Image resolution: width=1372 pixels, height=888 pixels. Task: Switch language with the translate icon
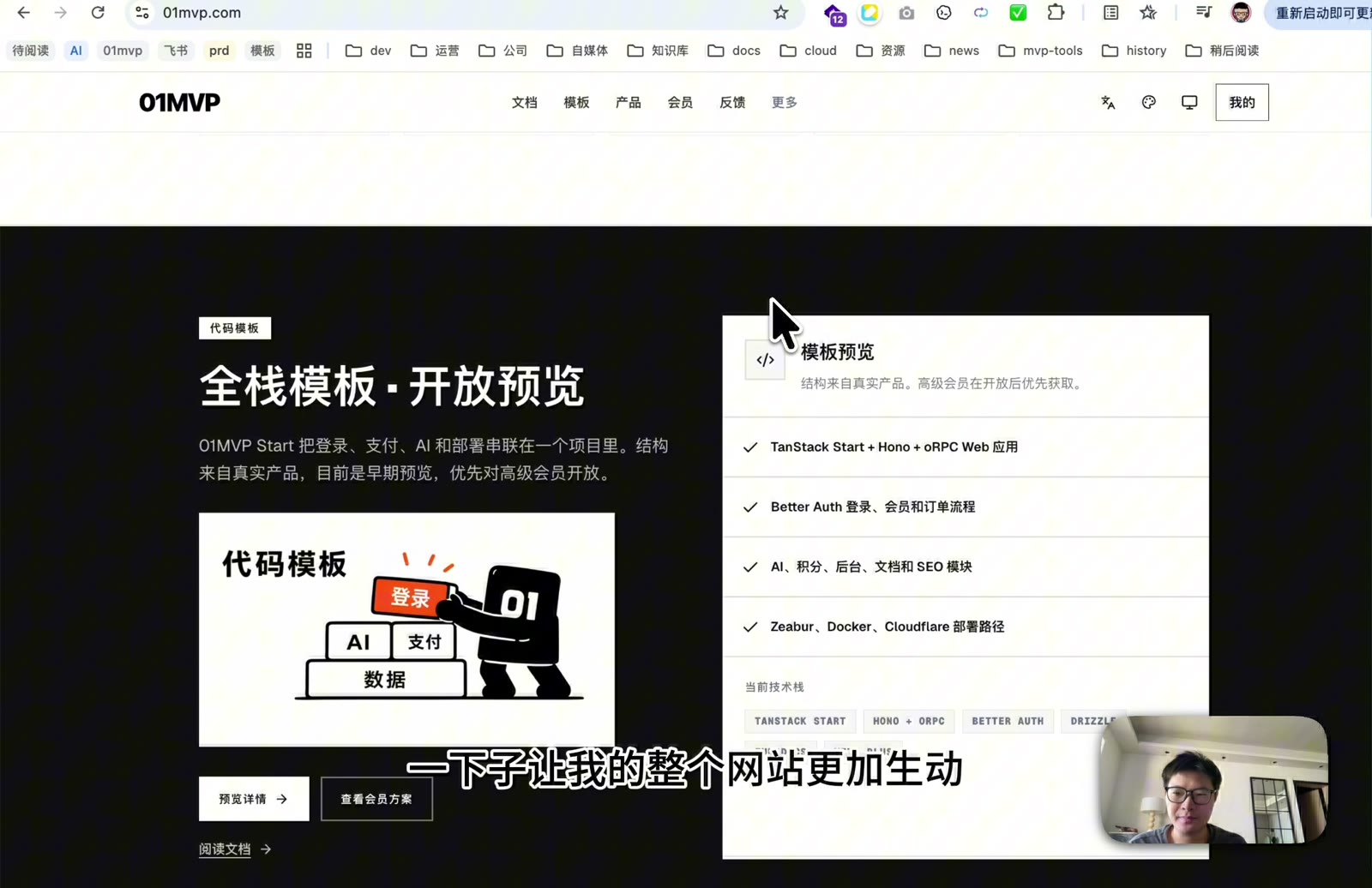1108,102
